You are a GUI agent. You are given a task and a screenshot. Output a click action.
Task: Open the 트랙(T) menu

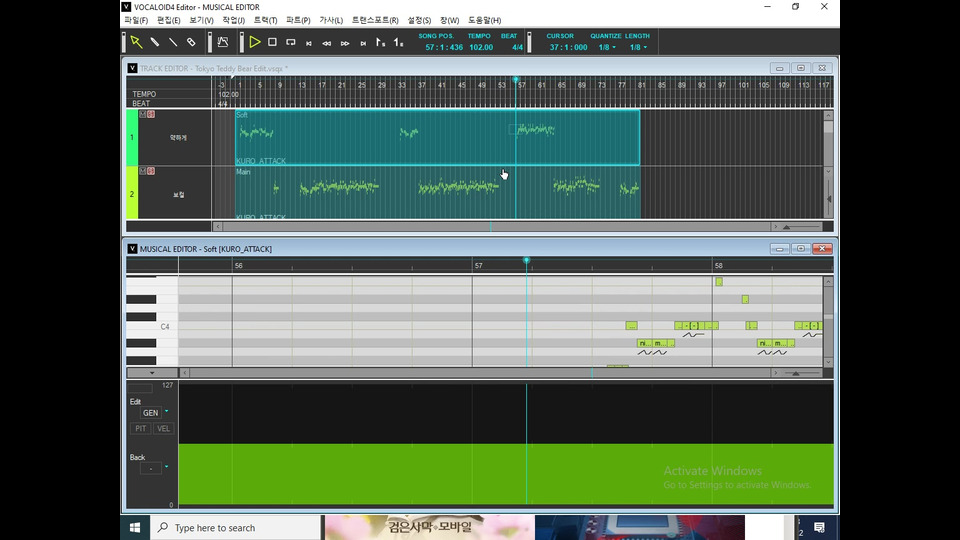click(265, 20)
